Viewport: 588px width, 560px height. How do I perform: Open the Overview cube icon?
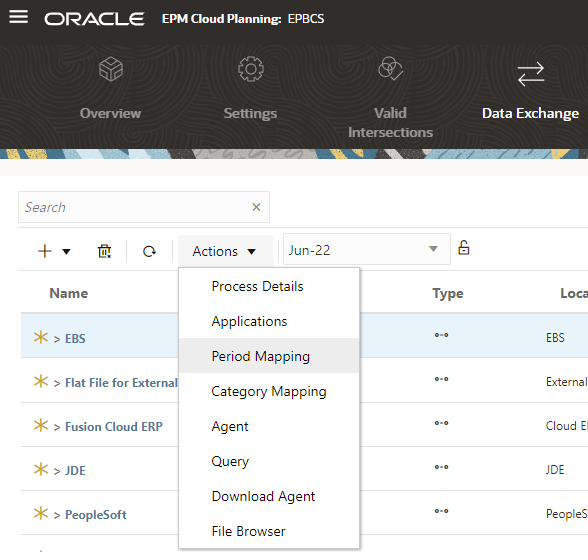click(111, 69)
